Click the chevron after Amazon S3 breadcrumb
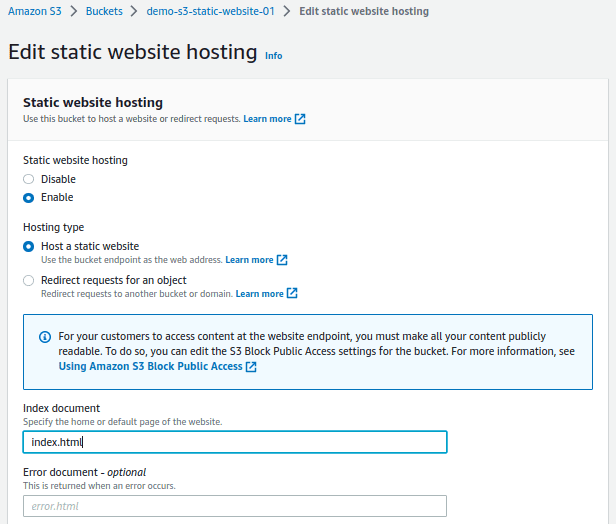This screenshot has width=616, height=524. pos(74,11)
